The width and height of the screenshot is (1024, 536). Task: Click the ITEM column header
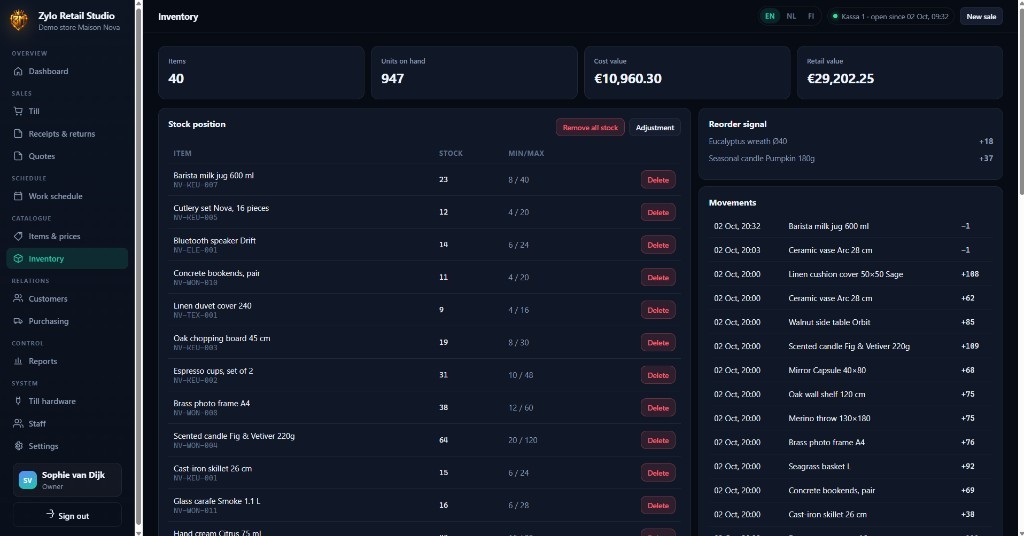click(x=182, y=153)
